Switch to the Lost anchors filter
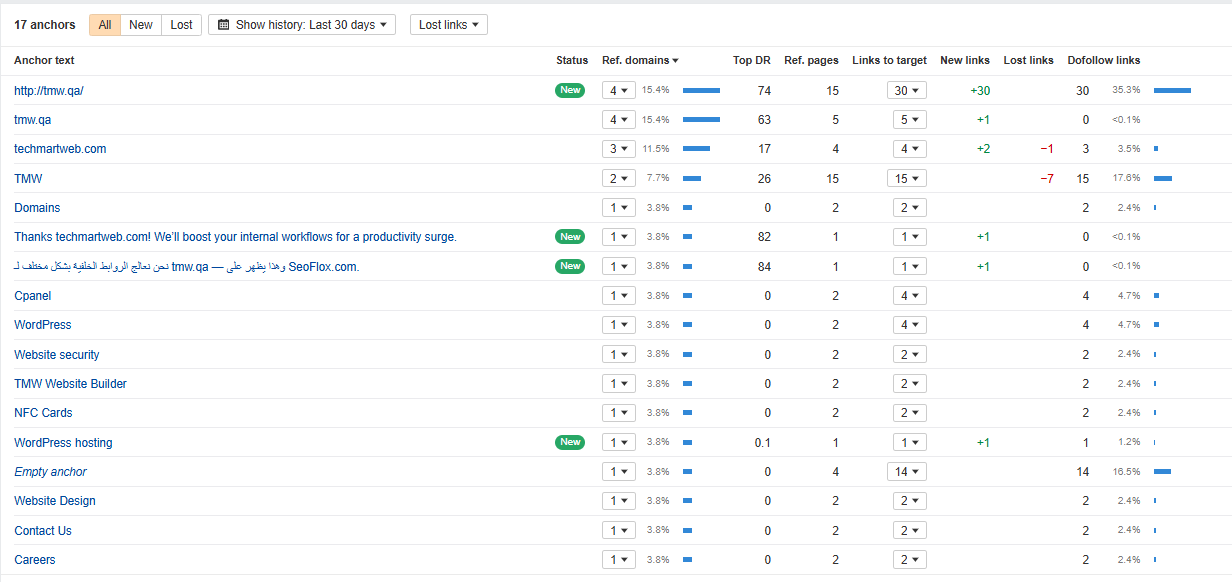The height and width of the screenshot is (582, 1232). (x=181, y=25)
